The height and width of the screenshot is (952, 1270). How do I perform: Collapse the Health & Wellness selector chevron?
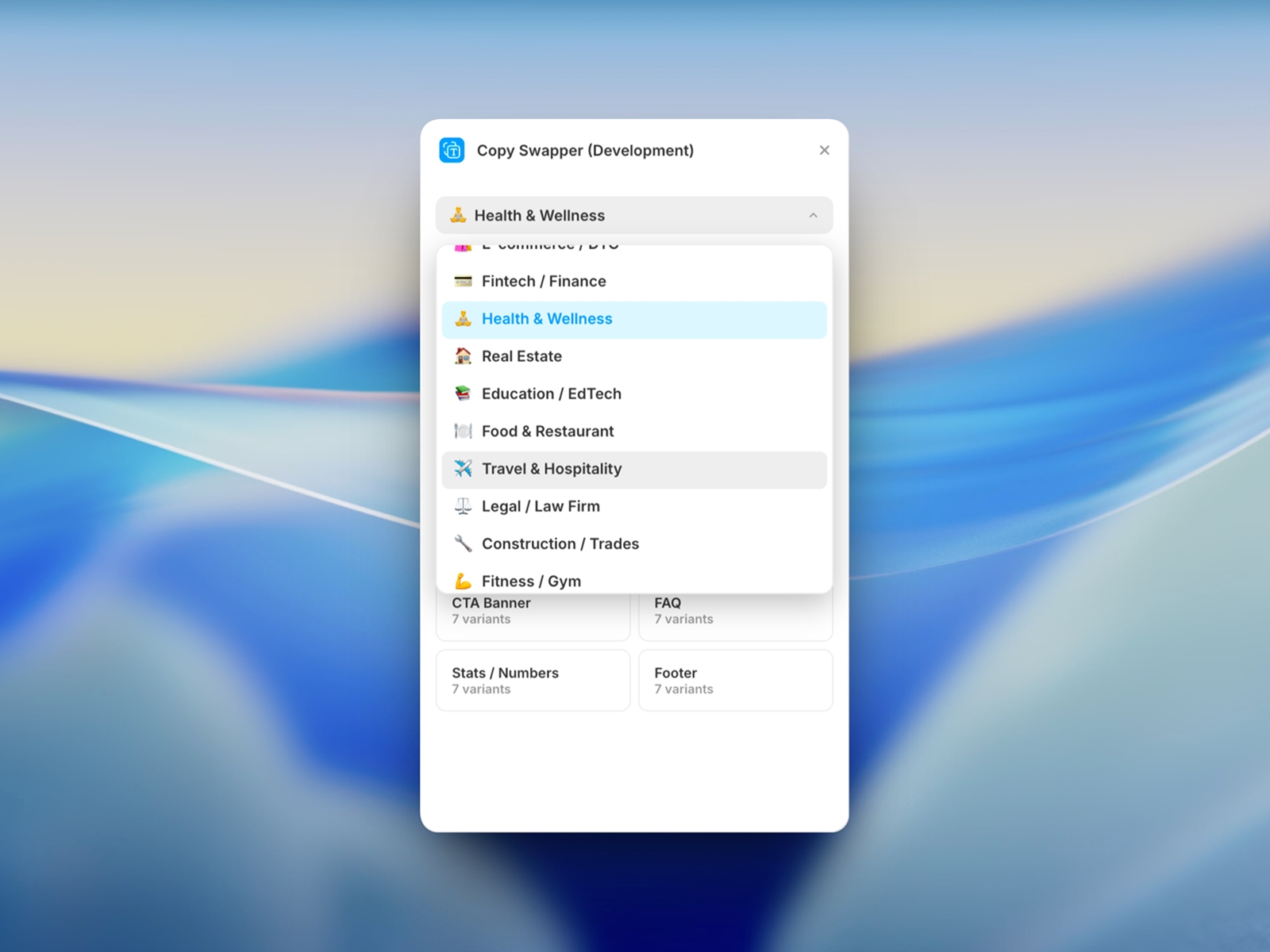pyautogui.click(x=812, y=215)
